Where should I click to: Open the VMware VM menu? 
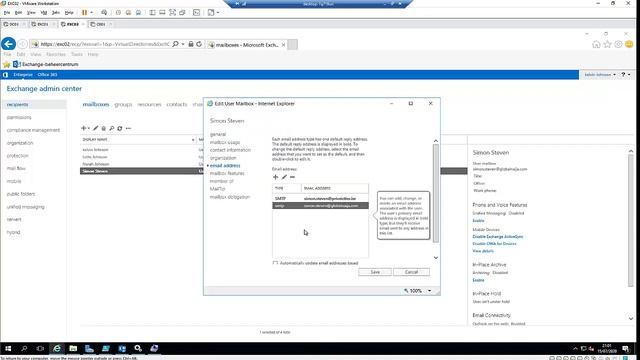(44, 13)
